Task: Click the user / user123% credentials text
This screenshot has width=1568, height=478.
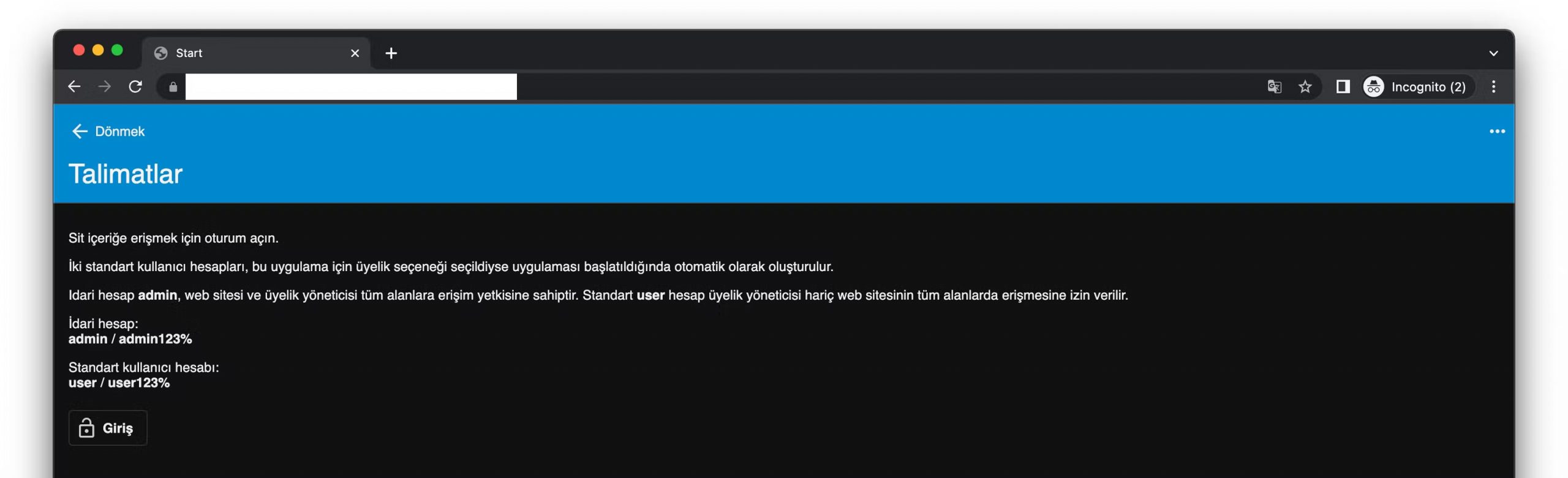Action: point(119,383)
